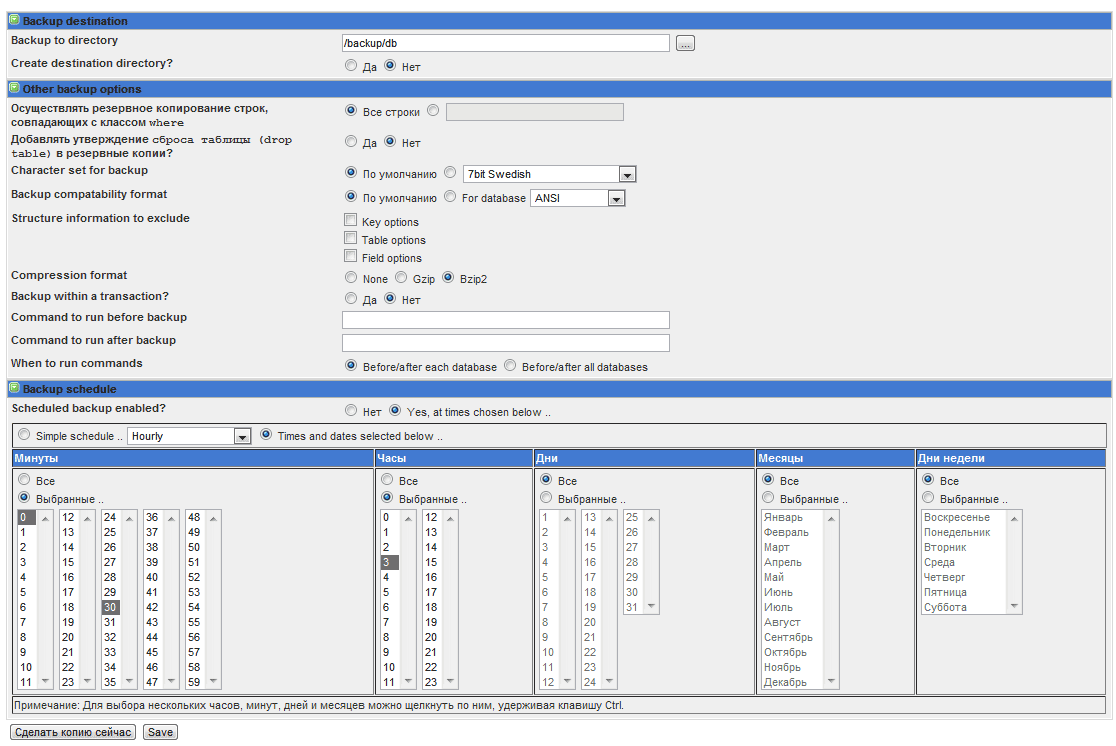Click the Command to run before backup field
The height and width of the screenshot is (746, 1116).
tap(505, 319)
